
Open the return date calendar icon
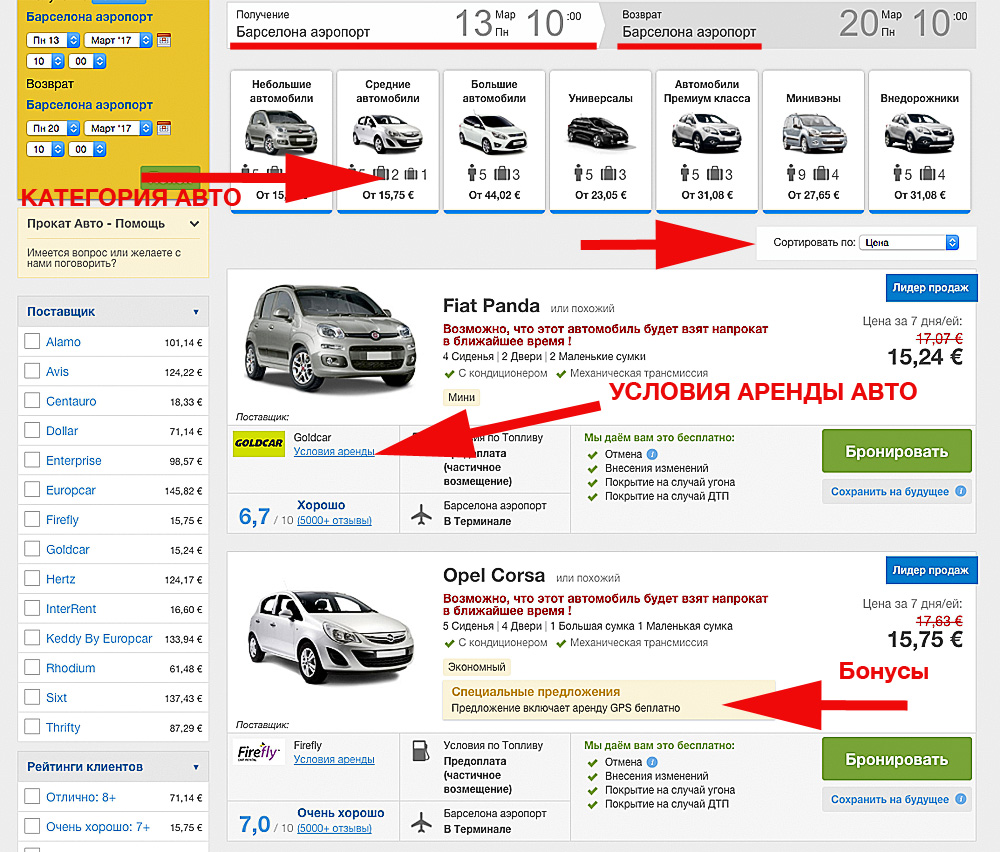click(x=164, y=128)
